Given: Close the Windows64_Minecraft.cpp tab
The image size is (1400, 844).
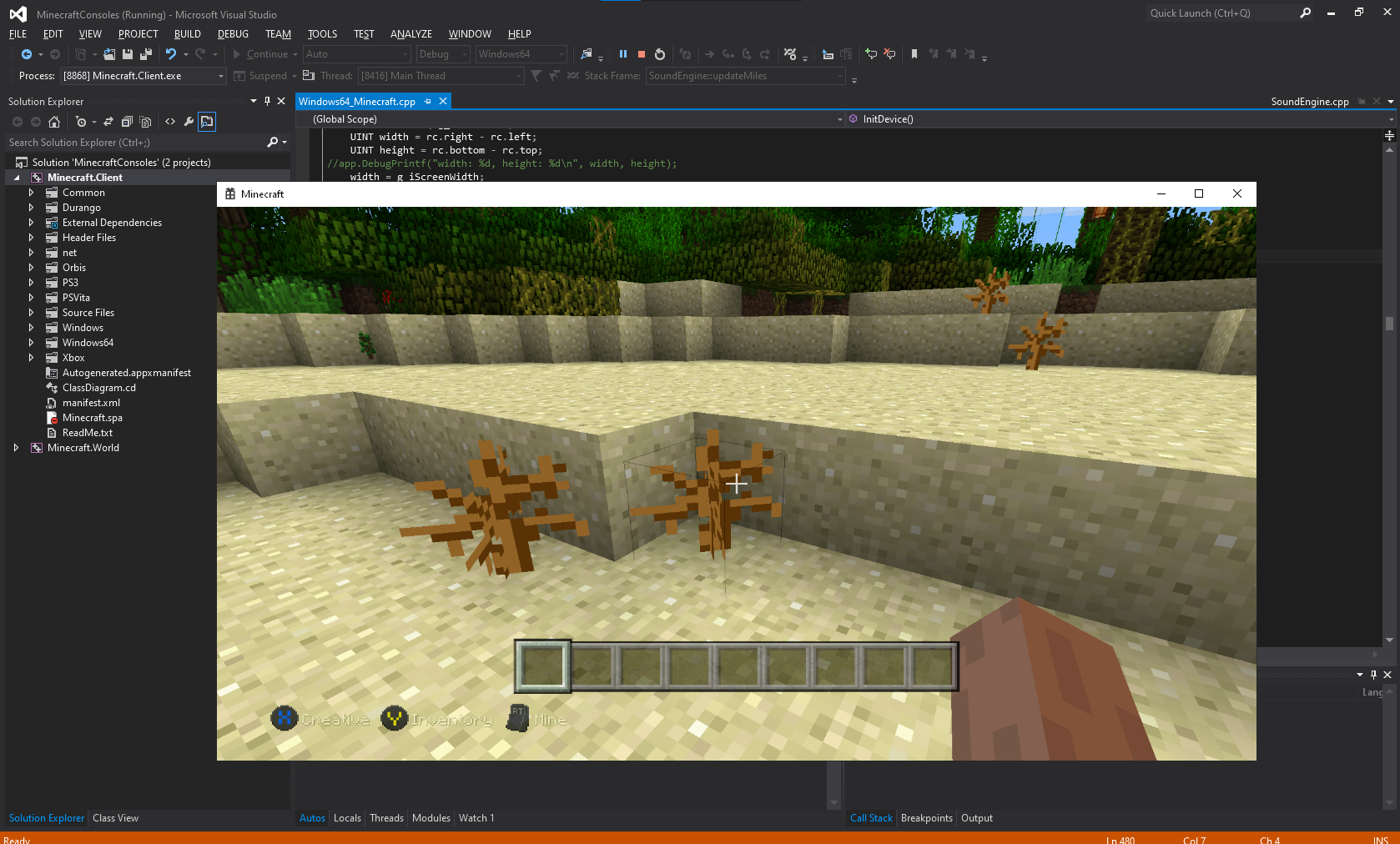Looking at the screenshot, I should (x=443, y=101).
